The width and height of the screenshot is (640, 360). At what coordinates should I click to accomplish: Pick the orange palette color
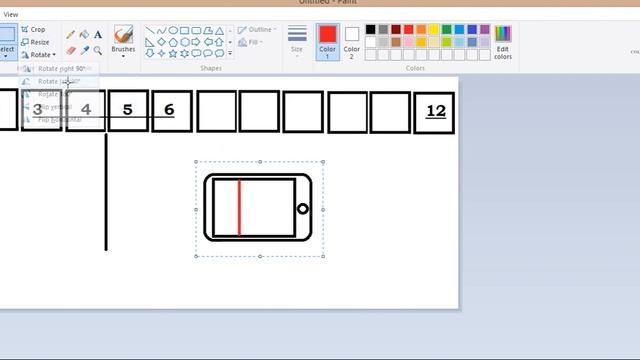(421, 29)
